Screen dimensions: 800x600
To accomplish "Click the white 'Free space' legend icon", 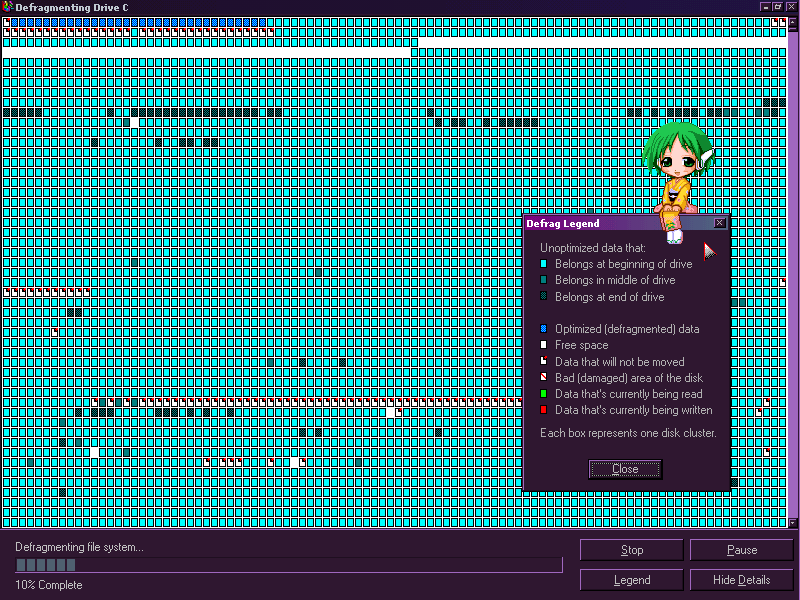I will click(543, 345).
